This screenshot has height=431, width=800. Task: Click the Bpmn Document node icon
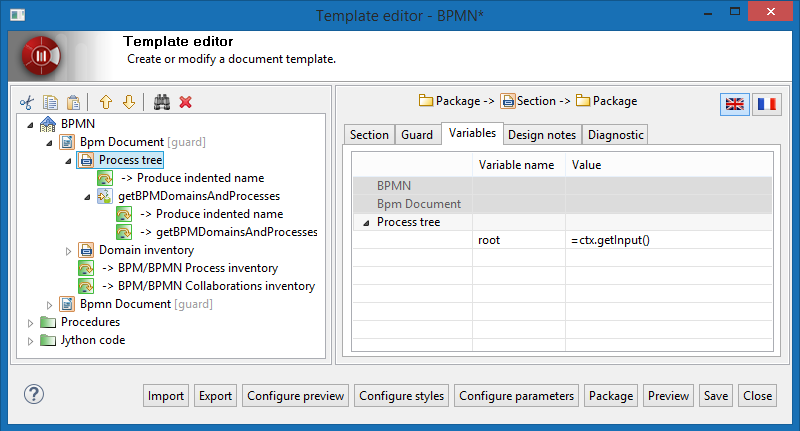pyautogui.click(x=67, y=304)
